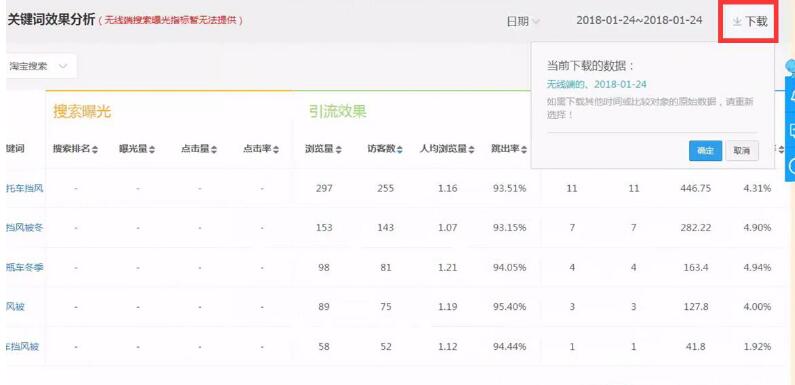Sort by 浏览量 column arrow
The width and height of the screenshot is (795, 385).
coord(338,150)
